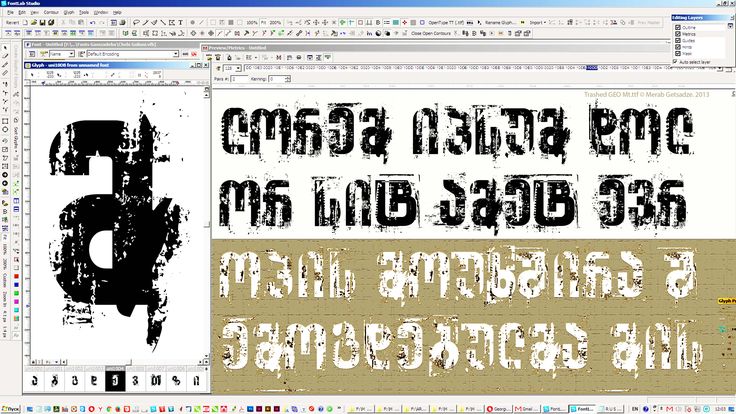The width and height of the screenshot is (736, 414).
Task: Click the Undo arrow icon
Action: [x=92, y=23]
